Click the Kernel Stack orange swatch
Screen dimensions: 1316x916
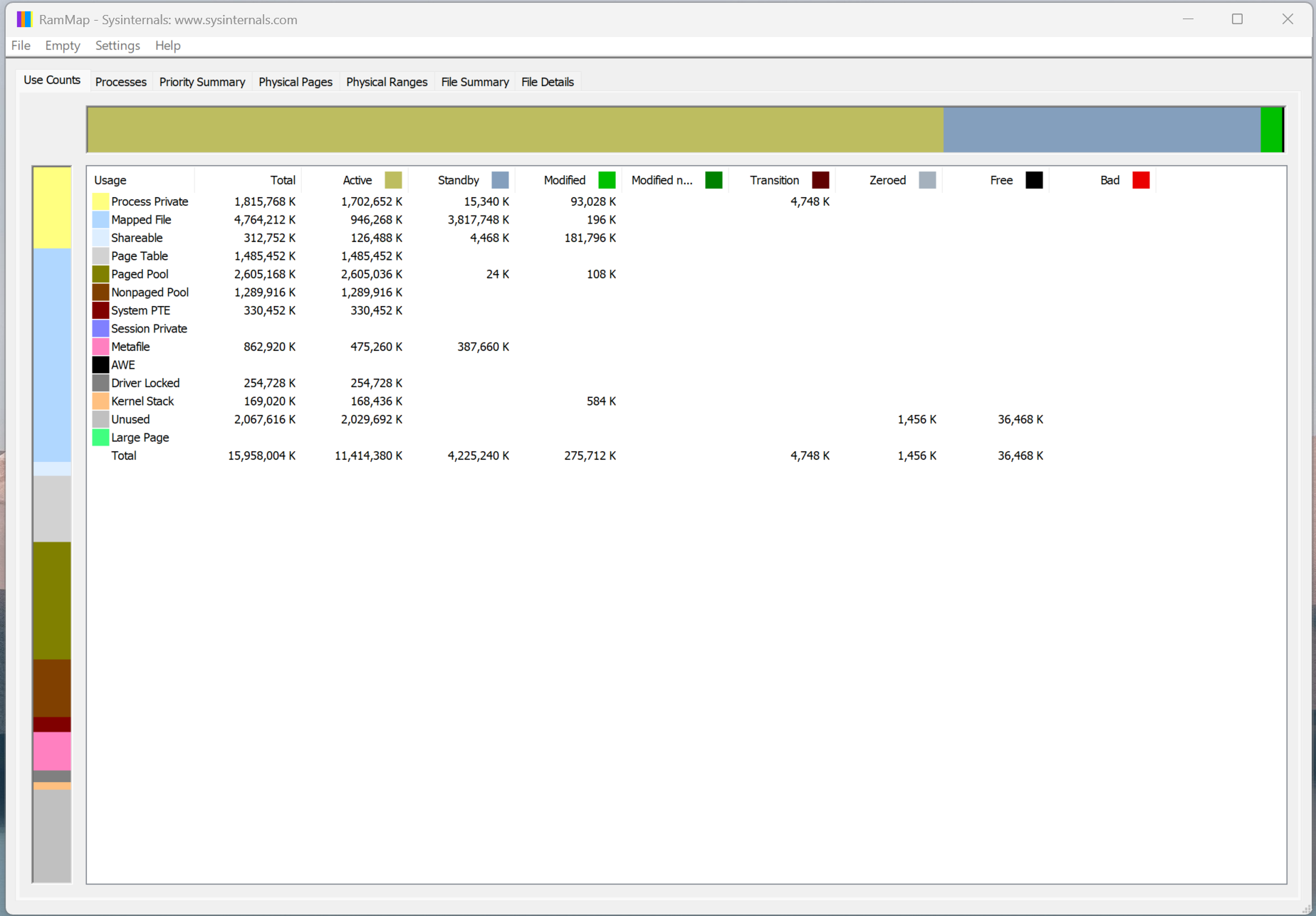click(100, 401)
